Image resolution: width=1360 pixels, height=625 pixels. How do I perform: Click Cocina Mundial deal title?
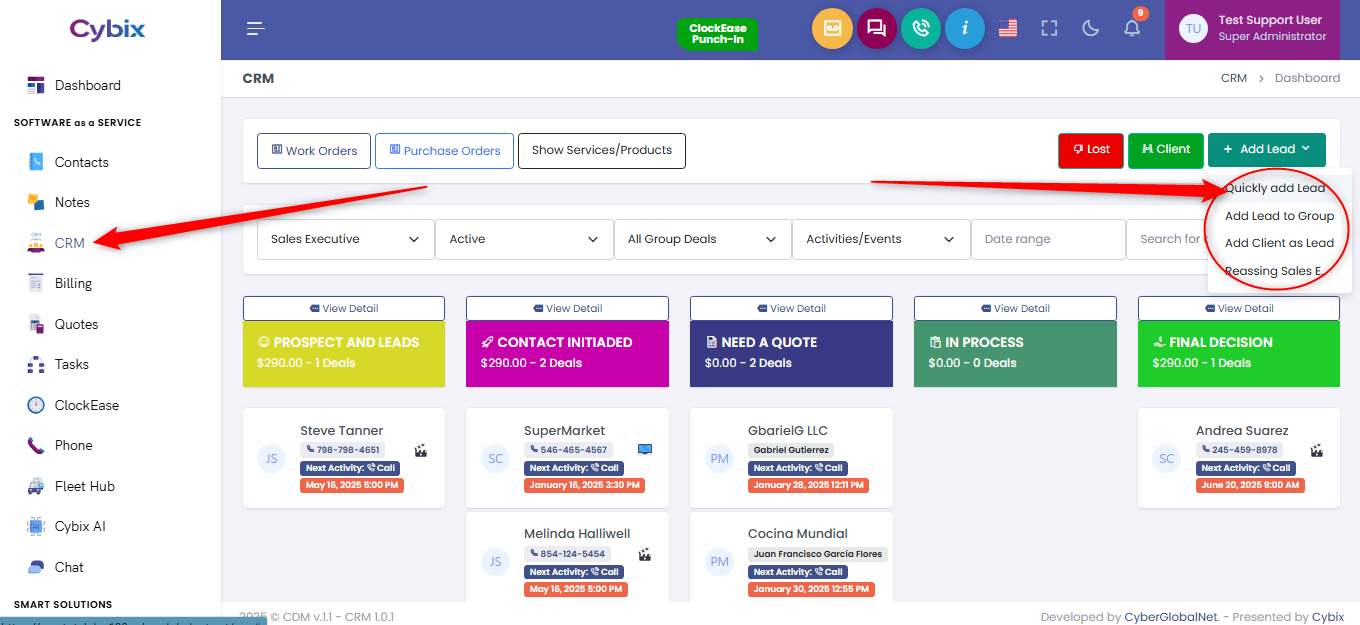(798, 534)
